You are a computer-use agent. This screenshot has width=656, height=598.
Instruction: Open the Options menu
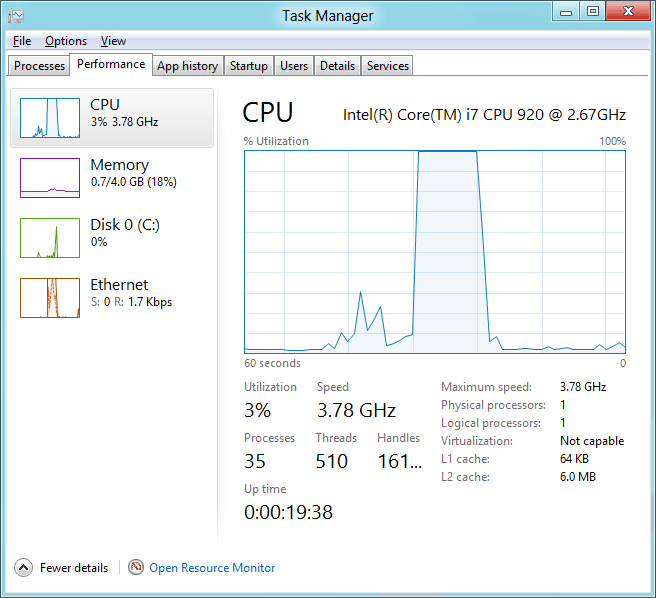coord(66,41)
